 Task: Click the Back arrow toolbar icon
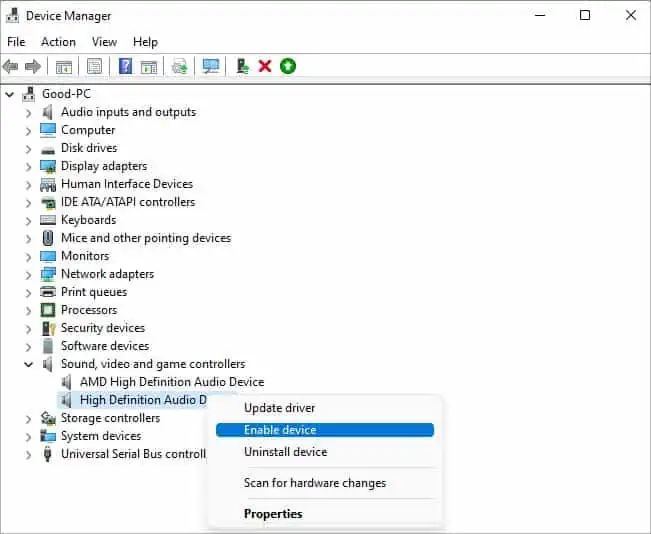11,66
